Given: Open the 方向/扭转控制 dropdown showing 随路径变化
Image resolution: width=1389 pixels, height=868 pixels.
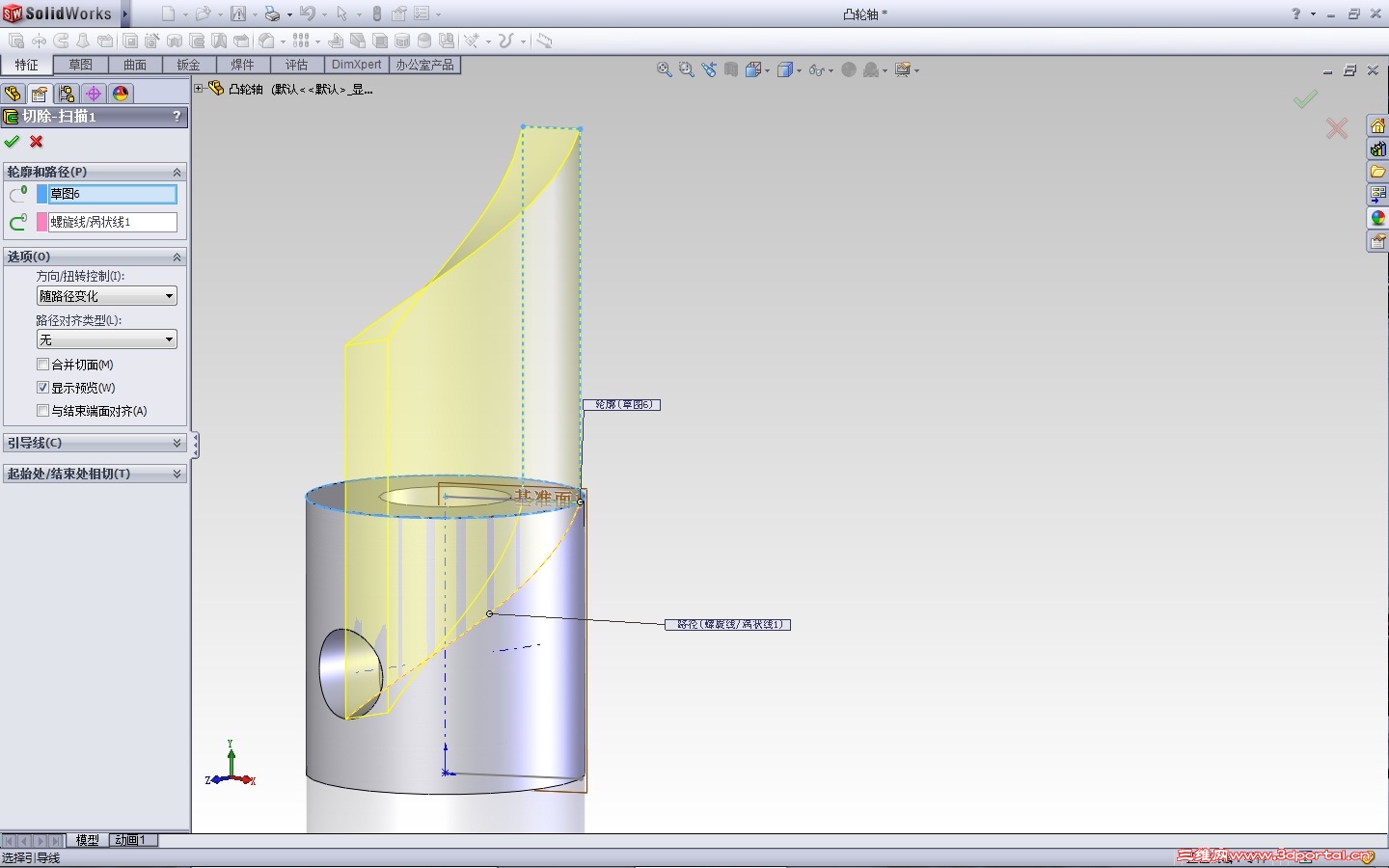Looking at the screenshot, I should click(107, 296).
